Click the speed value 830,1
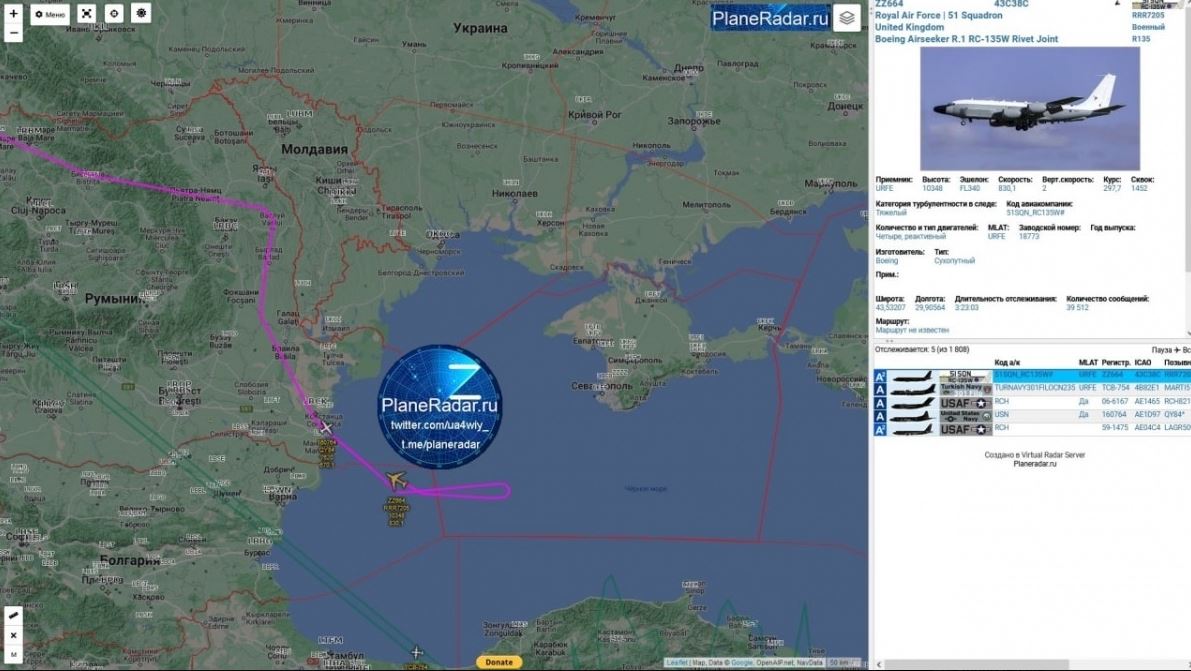Screen dimensions: 1191x671 1006,188
